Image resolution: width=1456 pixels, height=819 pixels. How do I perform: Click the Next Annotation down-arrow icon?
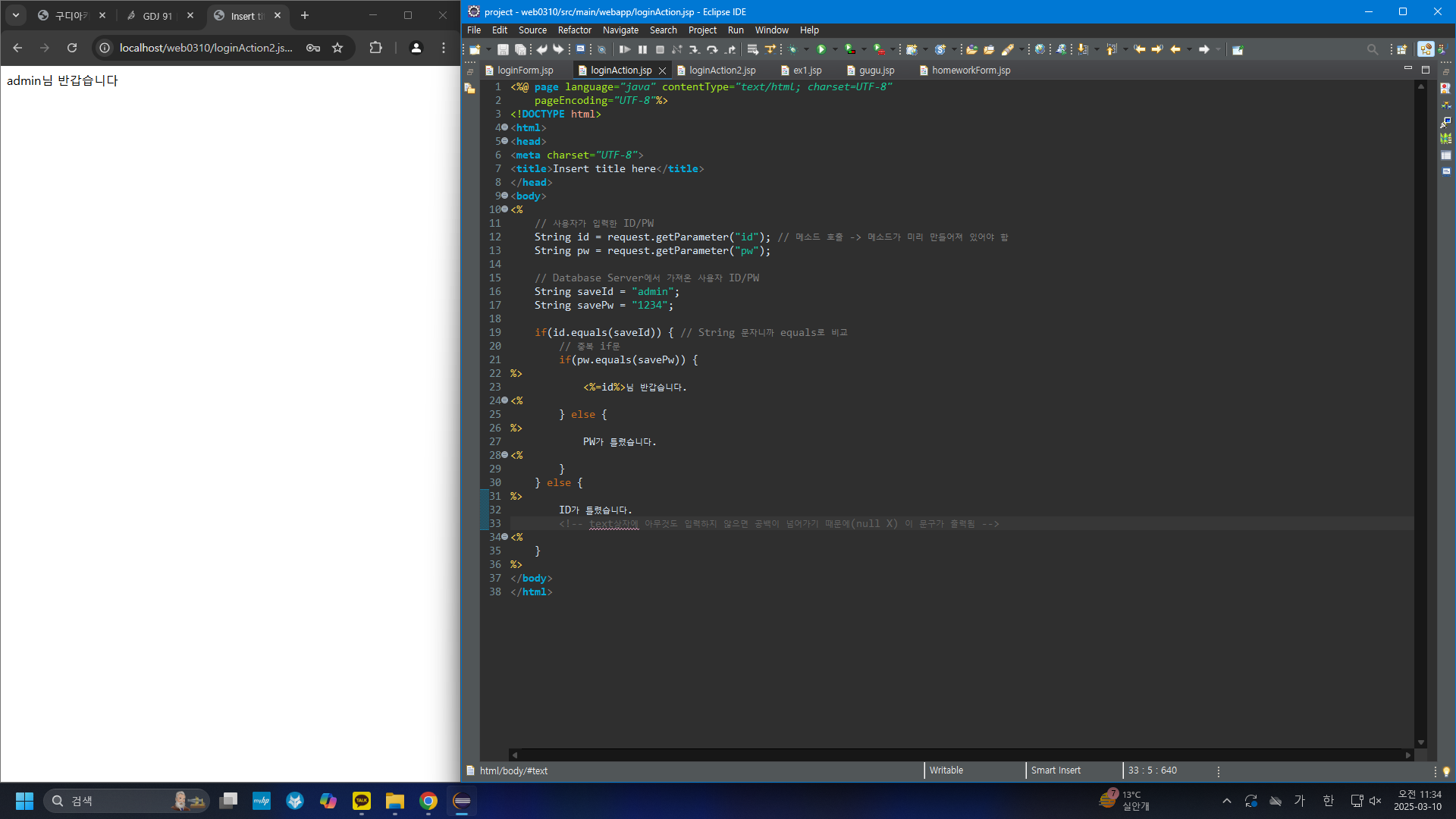pyautogui.click(x=1083, y=49)
